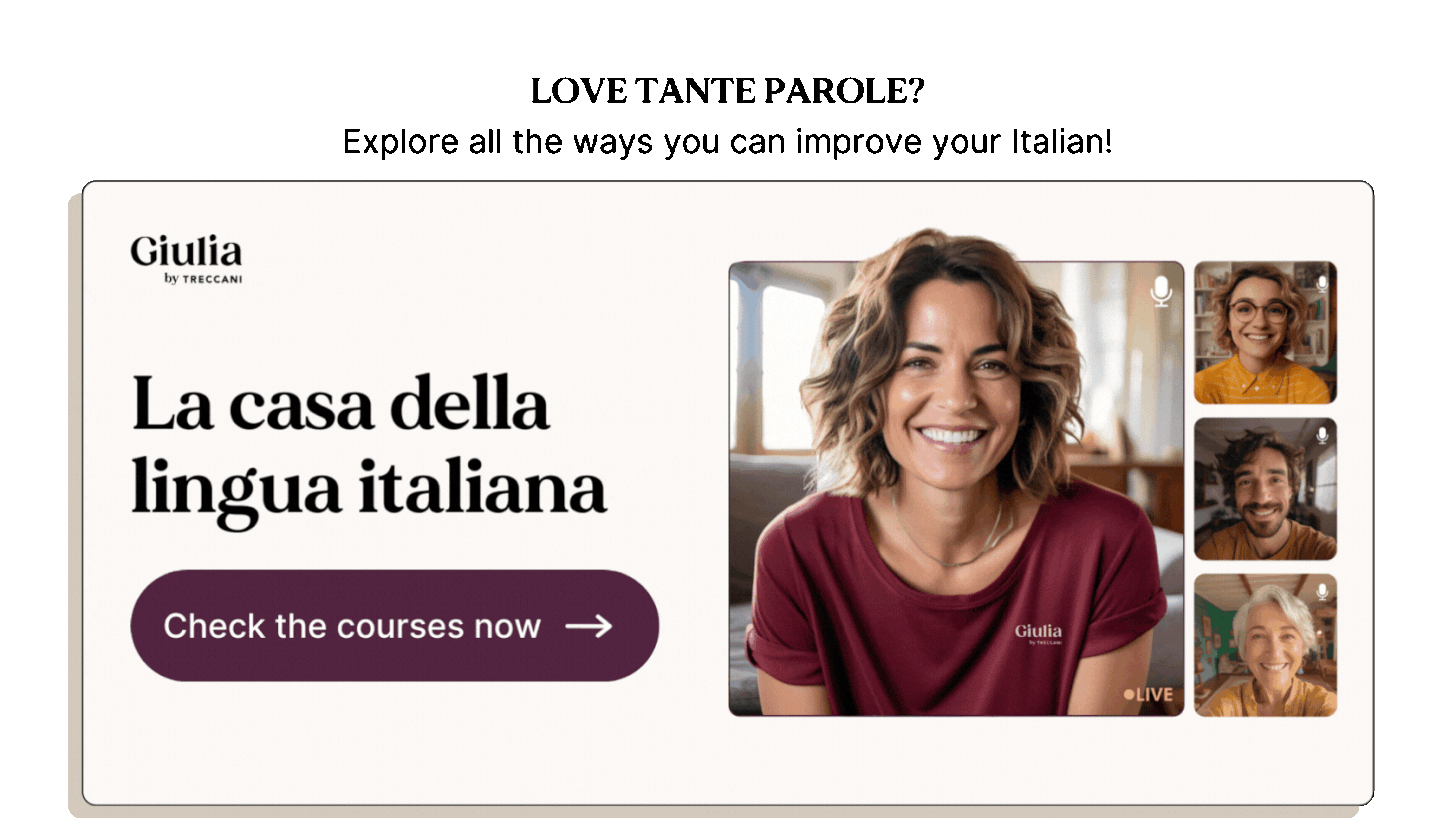Click the red live dot indicator
1456x819 pixels.
click(x=1129, y=694)
